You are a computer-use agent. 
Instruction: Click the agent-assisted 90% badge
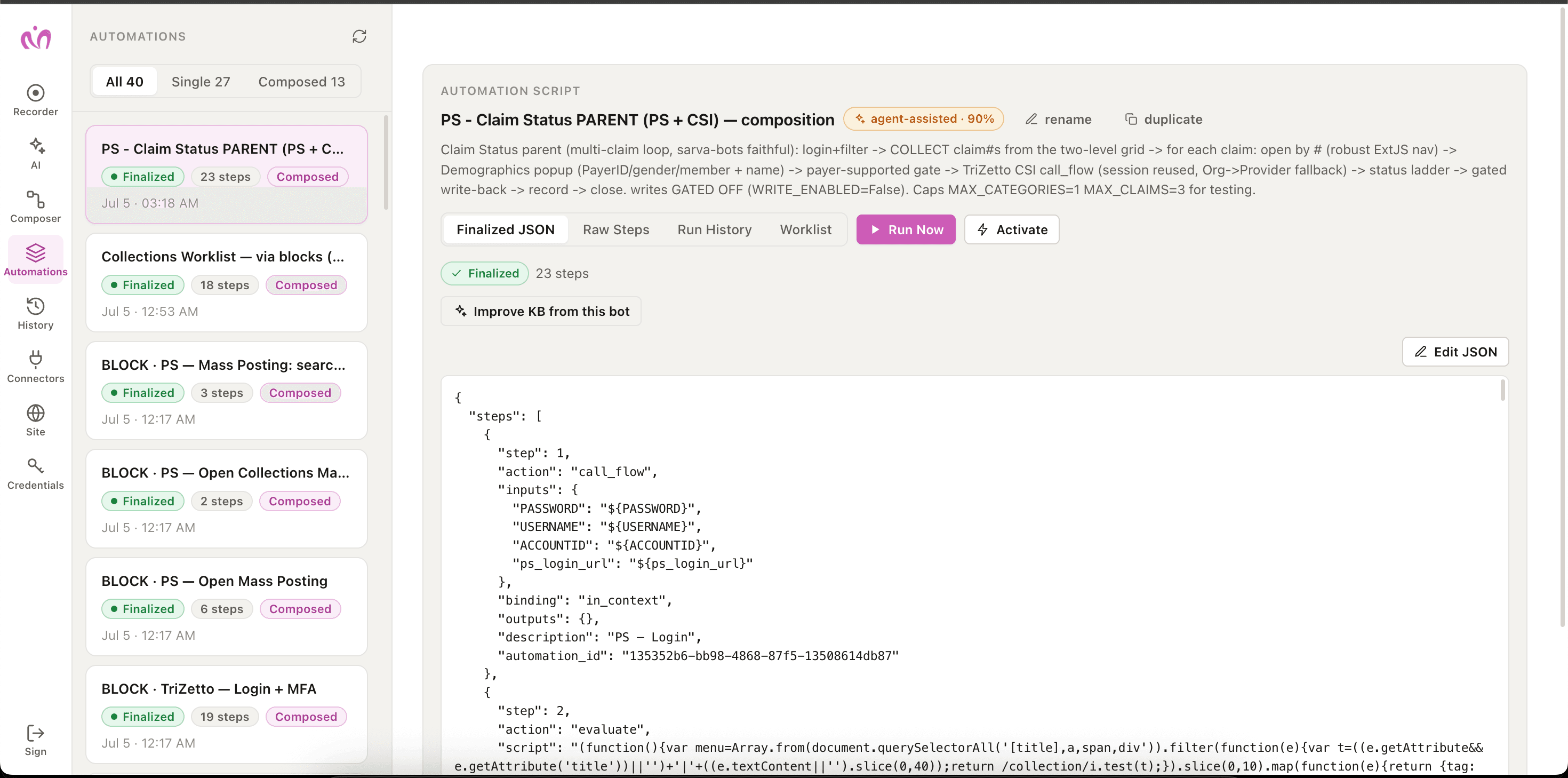[923, 119]
